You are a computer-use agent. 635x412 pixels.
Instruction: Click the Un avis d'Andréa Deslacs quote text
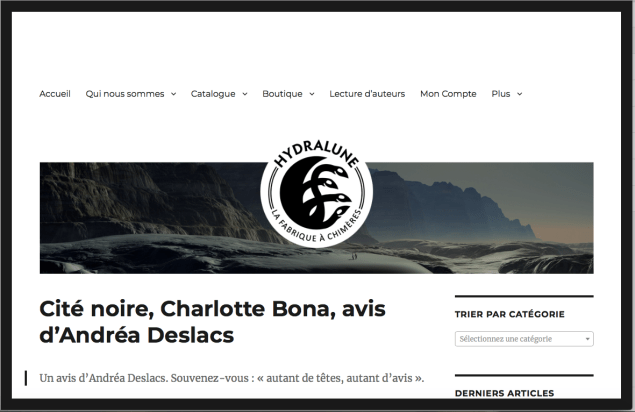pos(232,378)
